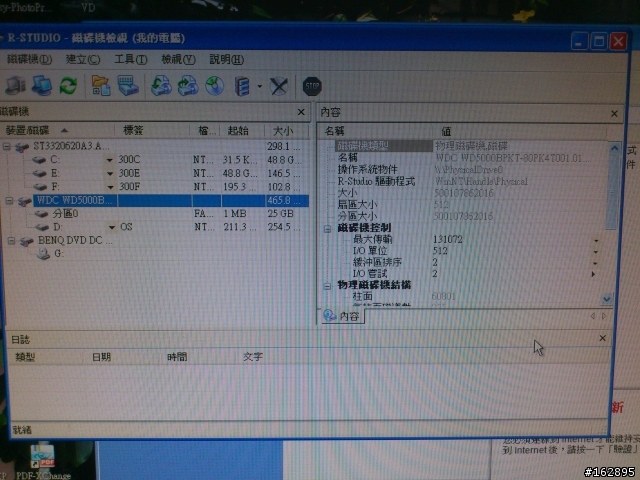Open dropdown arrow next to partition E:

point(110,173)
